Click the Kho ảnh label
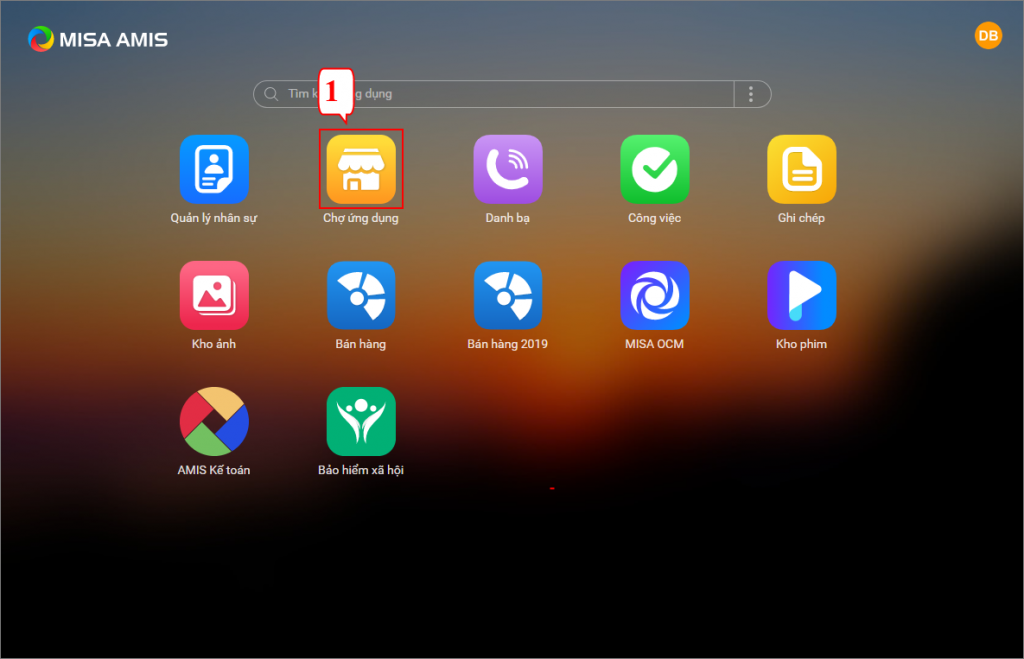The height and width of the screenshot is (659, 1024). [x=214, y=344]
